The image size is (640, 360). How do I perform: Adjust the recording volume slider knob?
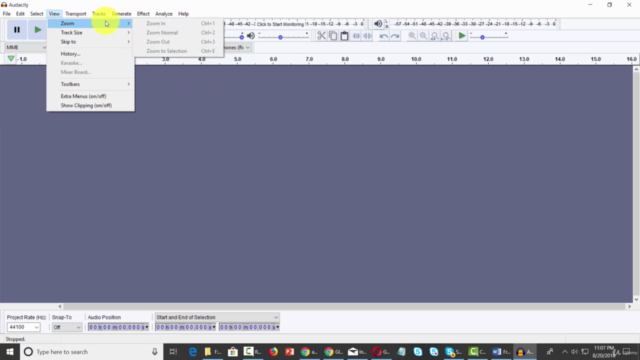pos(242,37)
